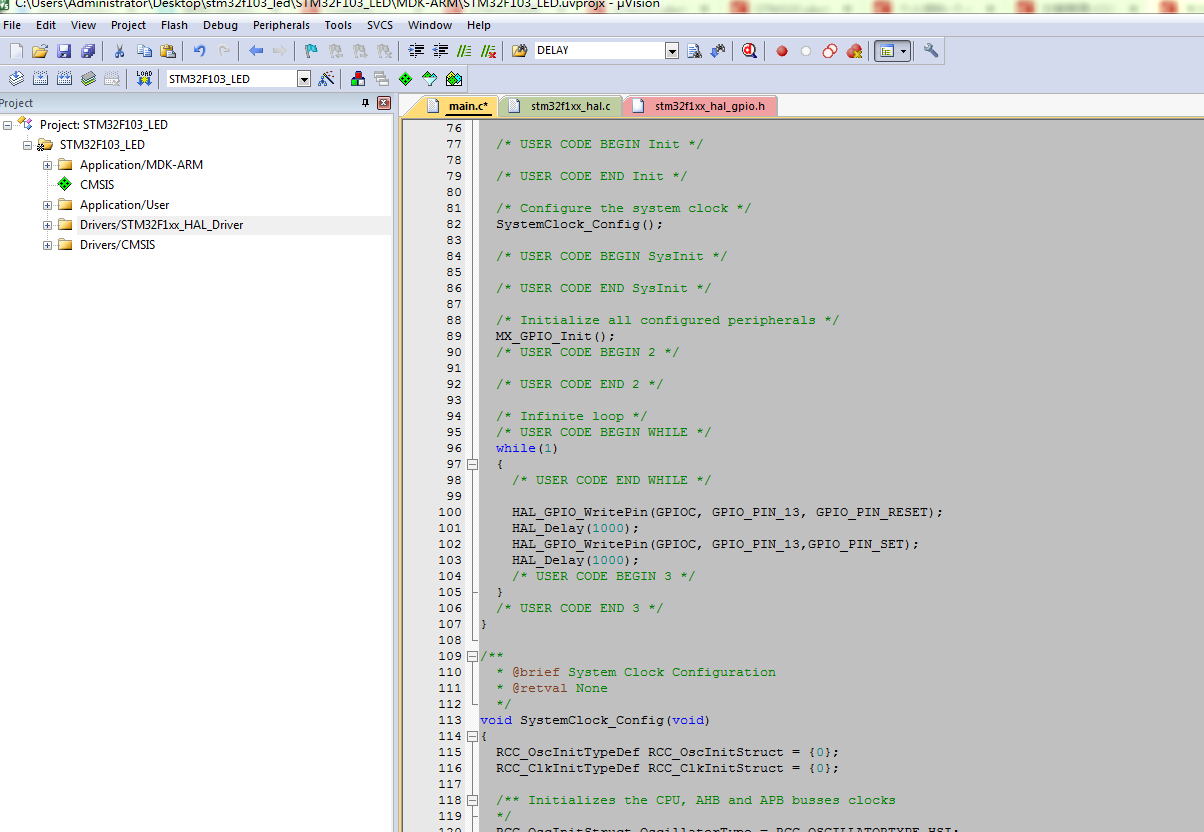Open the STM32F103_LED target dropdown
This screenshot has width=1204, height=832.
pos(304,79)
